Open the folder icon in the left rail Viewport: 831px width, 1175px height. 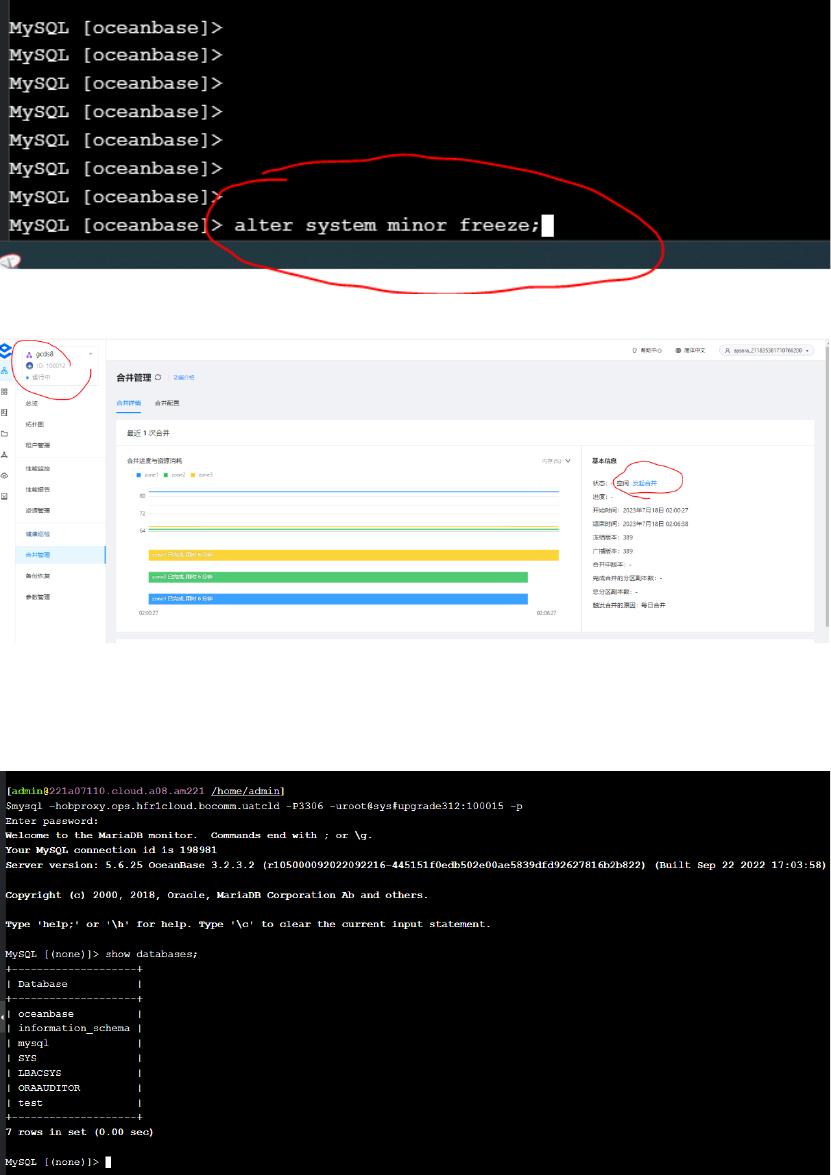click(x=4, y=433)
